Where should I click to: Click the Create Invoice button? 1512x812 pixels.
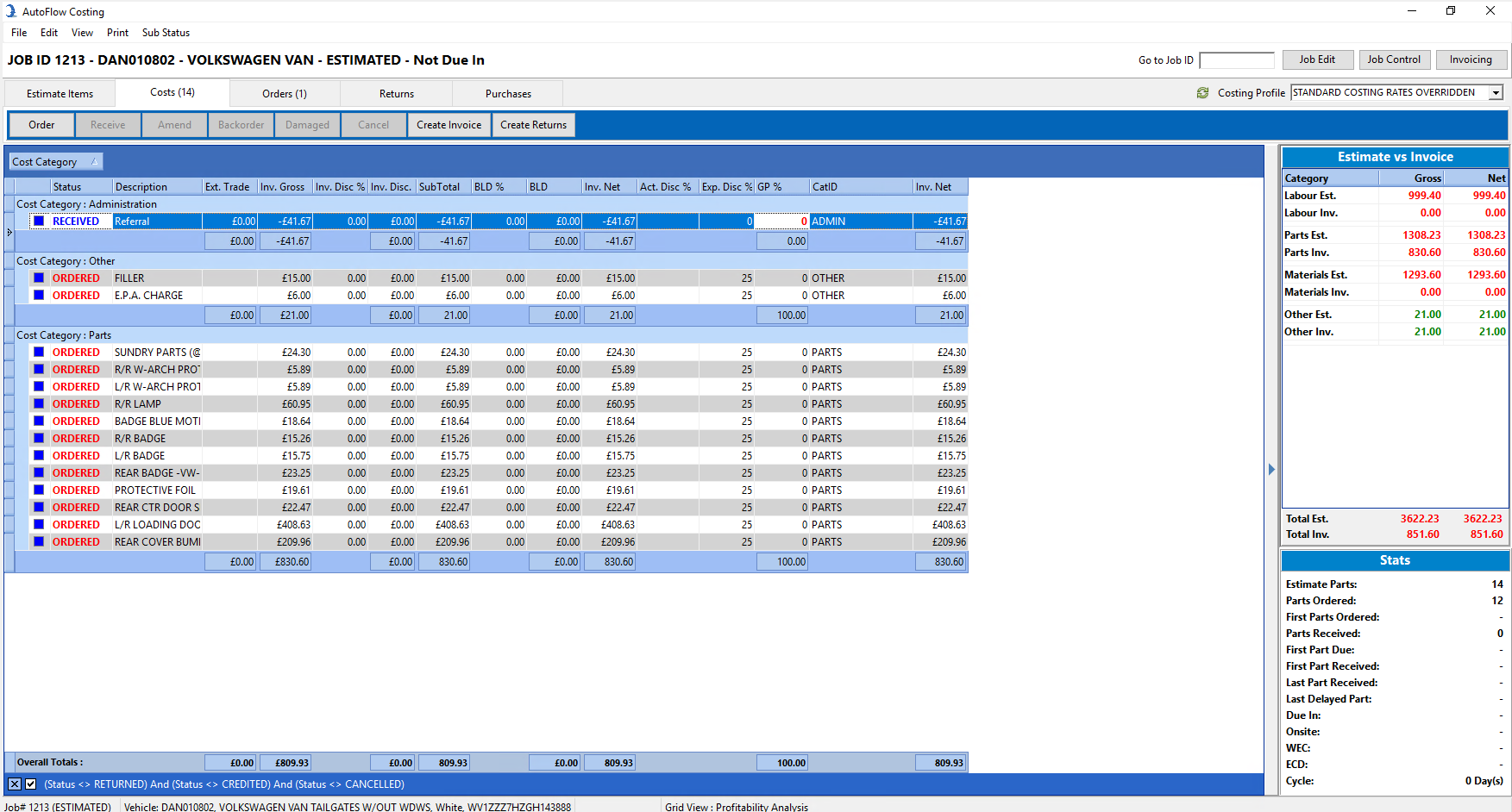(x=449, y=125)
